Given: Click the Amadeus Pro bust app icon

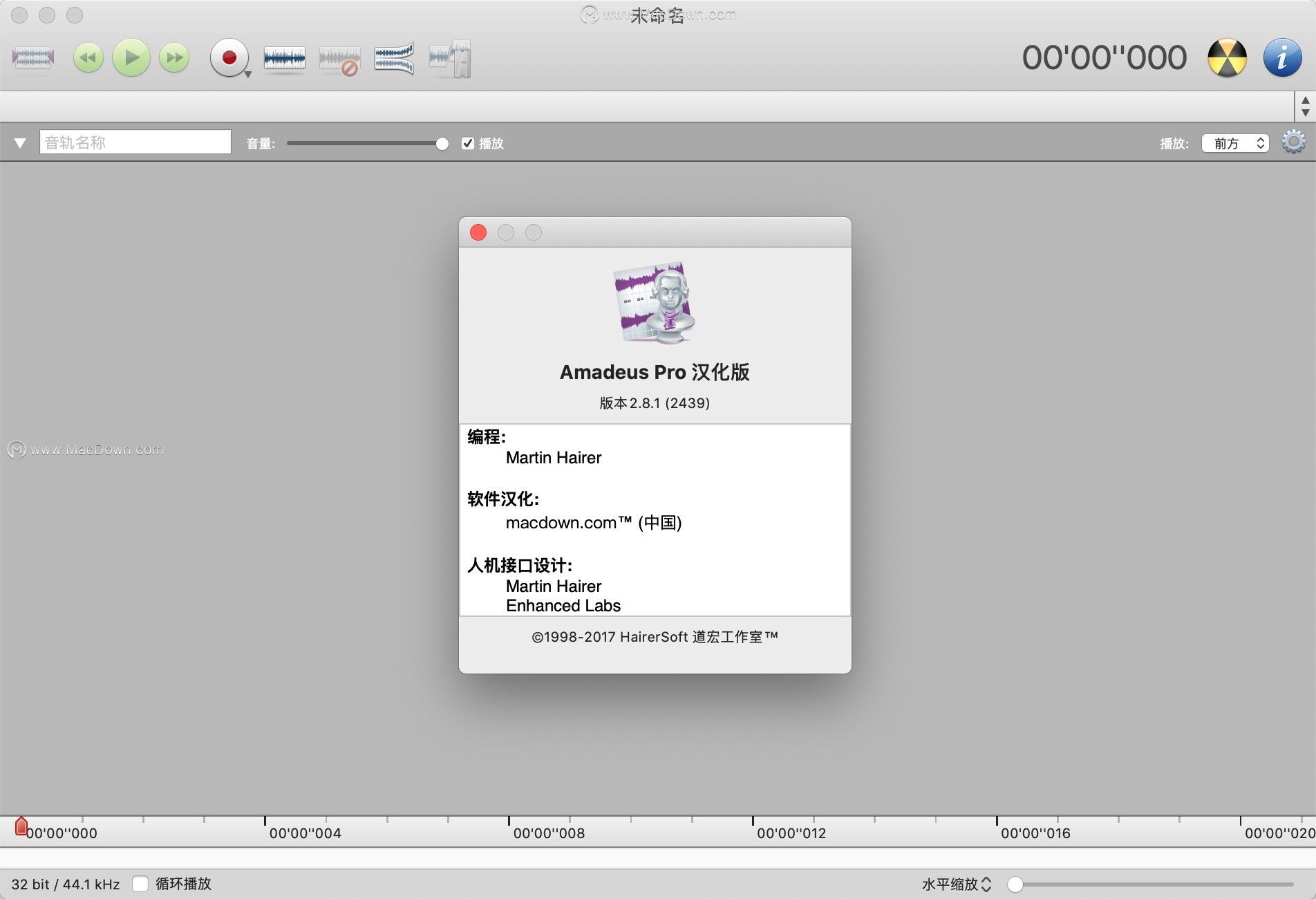Looking at the screenshot, I should 655,302.
